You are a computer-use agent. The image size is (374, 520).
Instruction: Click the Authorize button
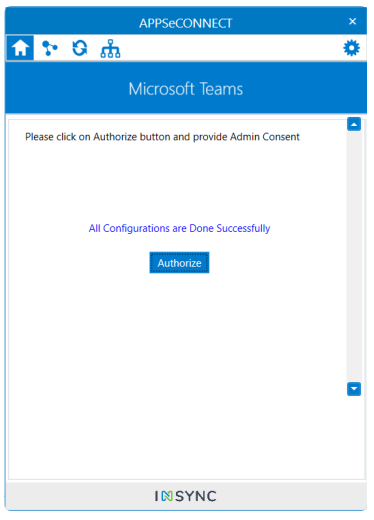click(x=179, y=263)
